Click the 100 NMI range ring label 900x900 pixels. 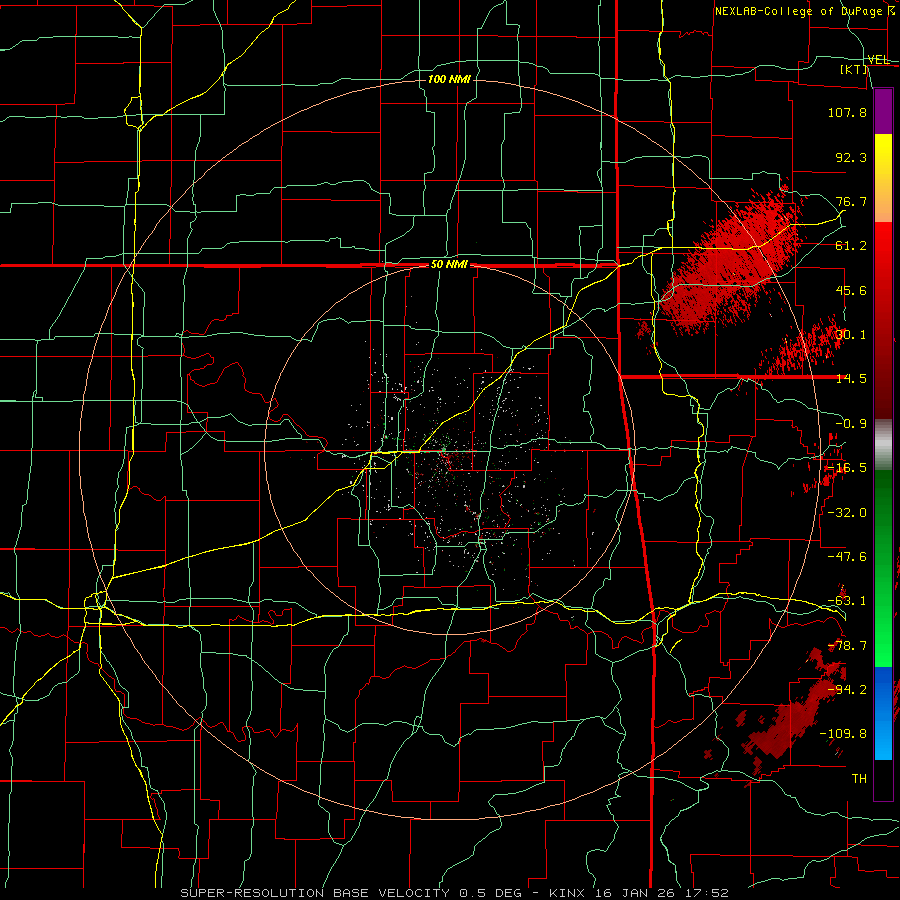(x=449, y=79)
